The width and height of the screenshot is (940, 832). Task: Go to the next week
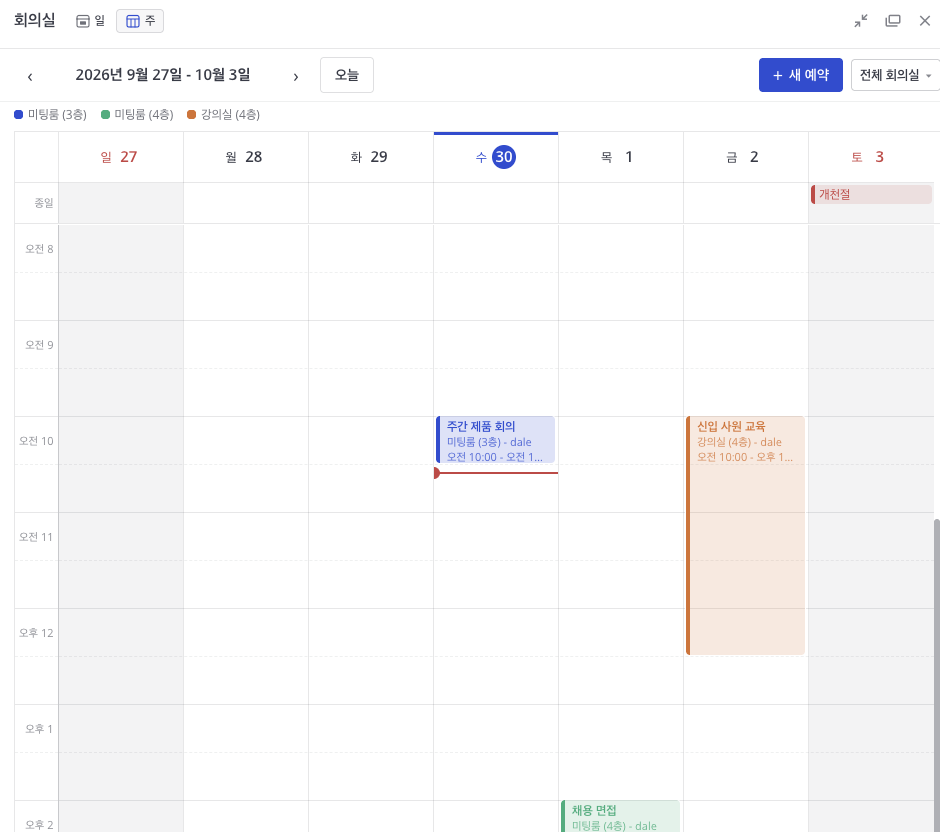(296, 76)
